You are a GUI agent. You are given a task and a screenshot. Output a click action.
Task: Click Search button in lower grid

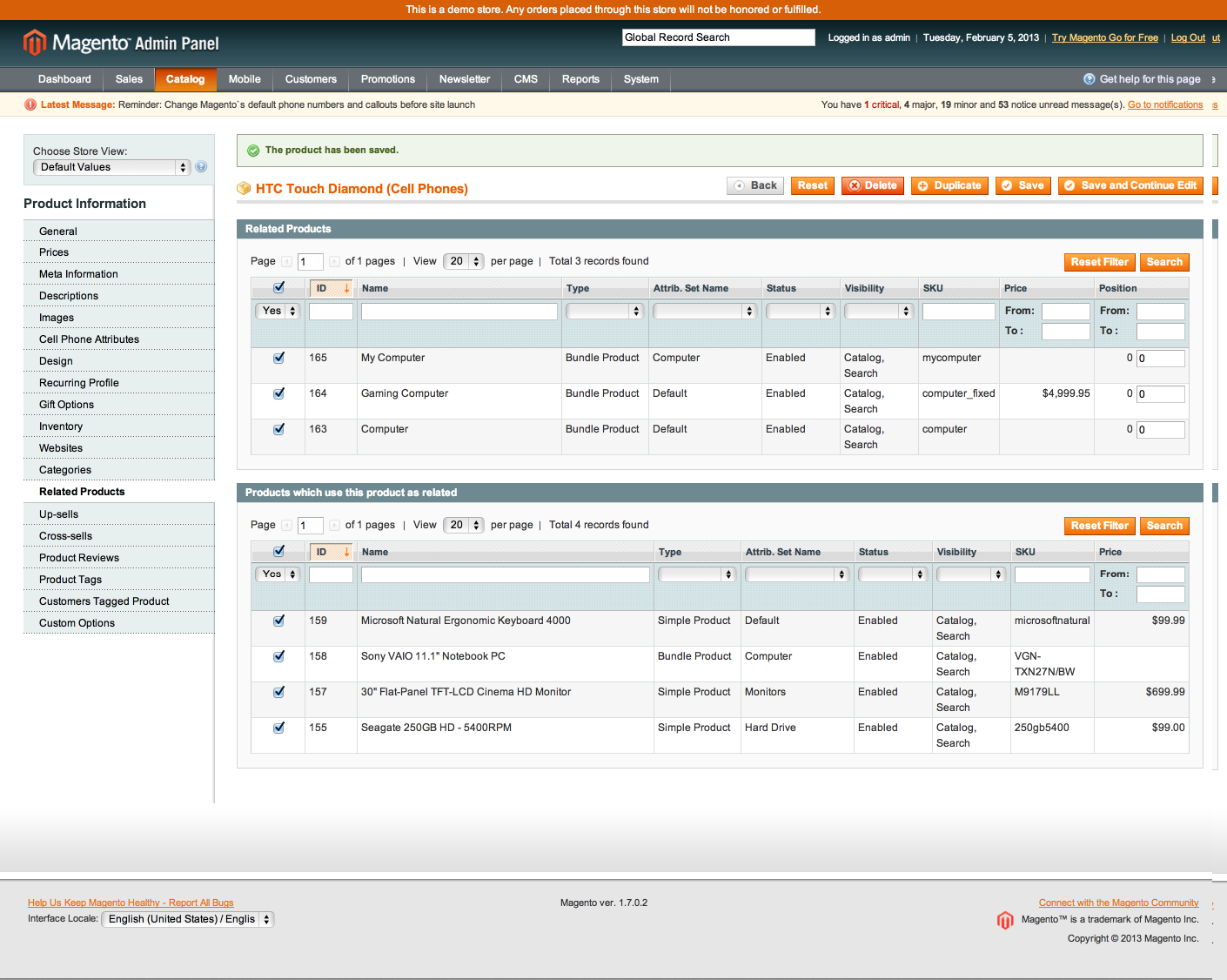(1164, 526)
